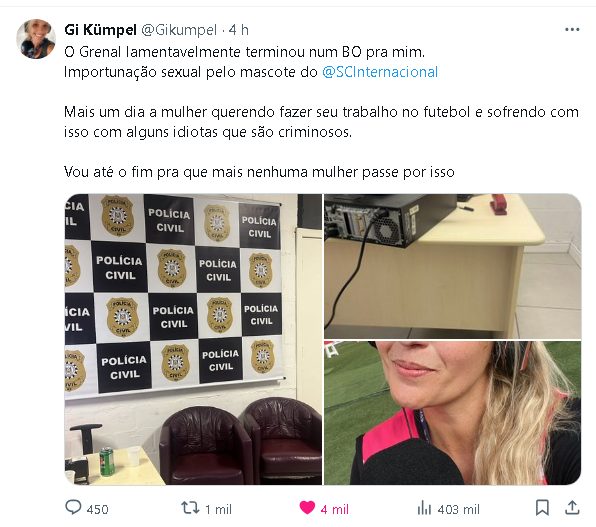Click the reply speech bubble icon
The image size is (596, 527).
coord(73,507)
